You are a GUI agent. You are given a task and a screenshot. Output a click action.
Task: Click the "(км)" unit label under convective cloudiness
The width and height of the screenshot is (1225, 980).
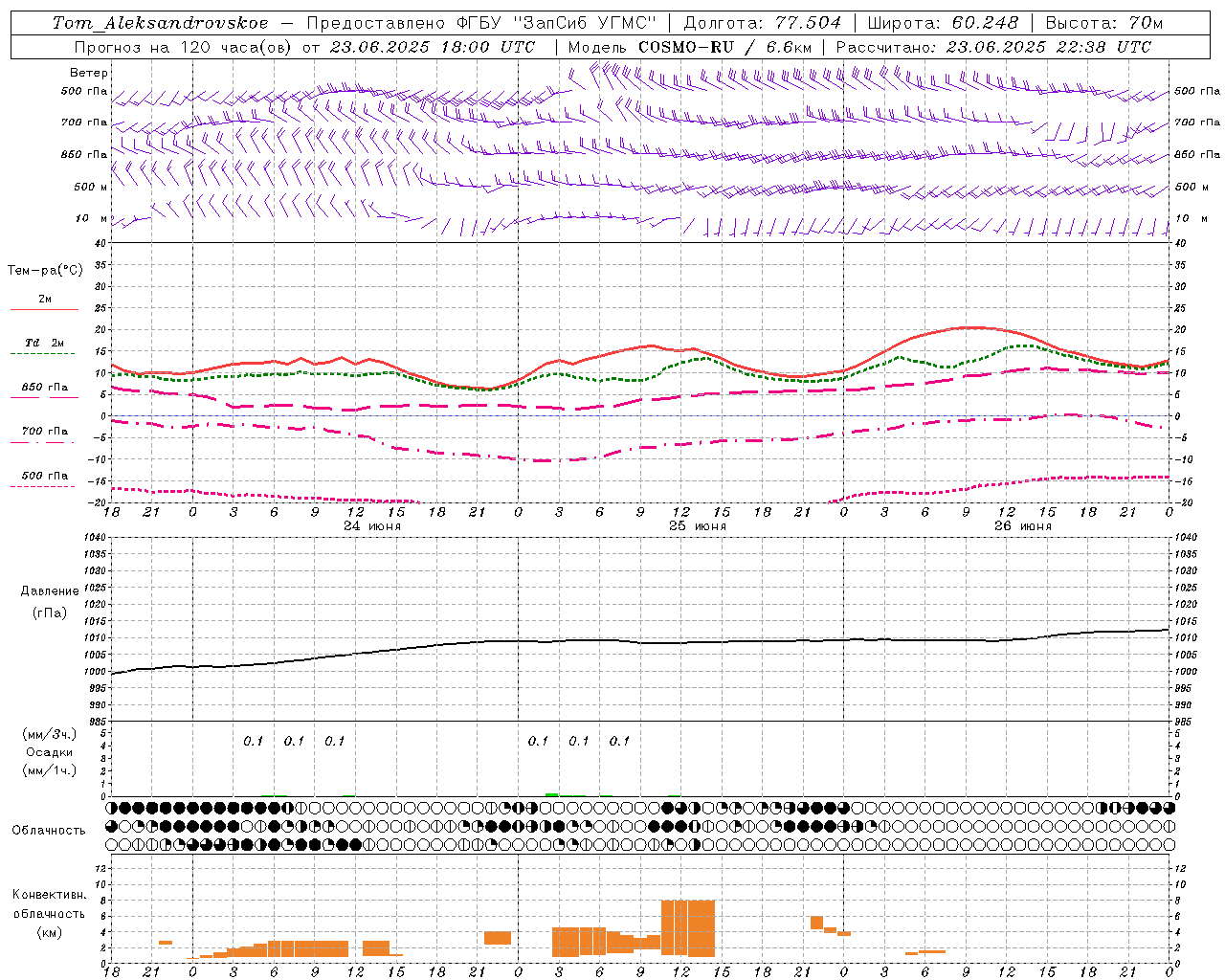coord(49,932)
